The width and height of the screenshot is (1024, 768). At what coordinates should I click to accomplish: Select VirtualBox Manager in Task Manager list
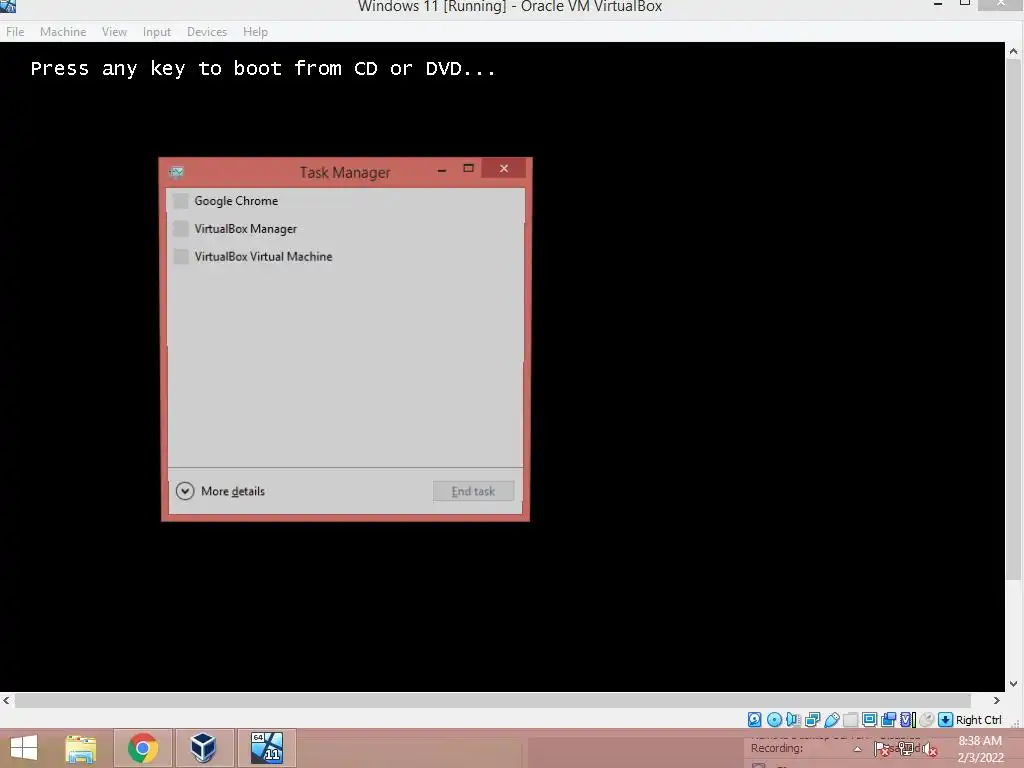345,229
